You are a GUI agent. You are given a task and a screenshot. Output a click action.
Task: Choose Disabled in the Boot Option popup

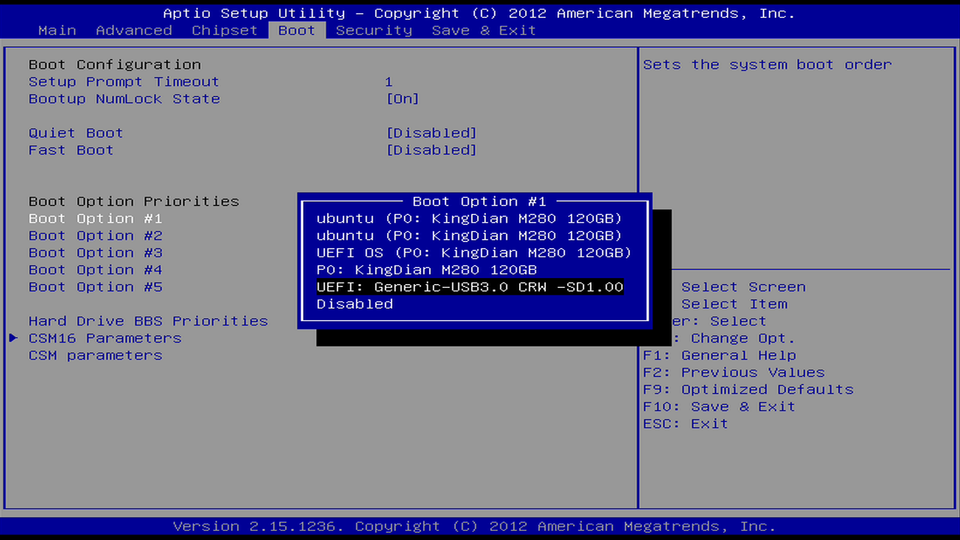(354, 304)
